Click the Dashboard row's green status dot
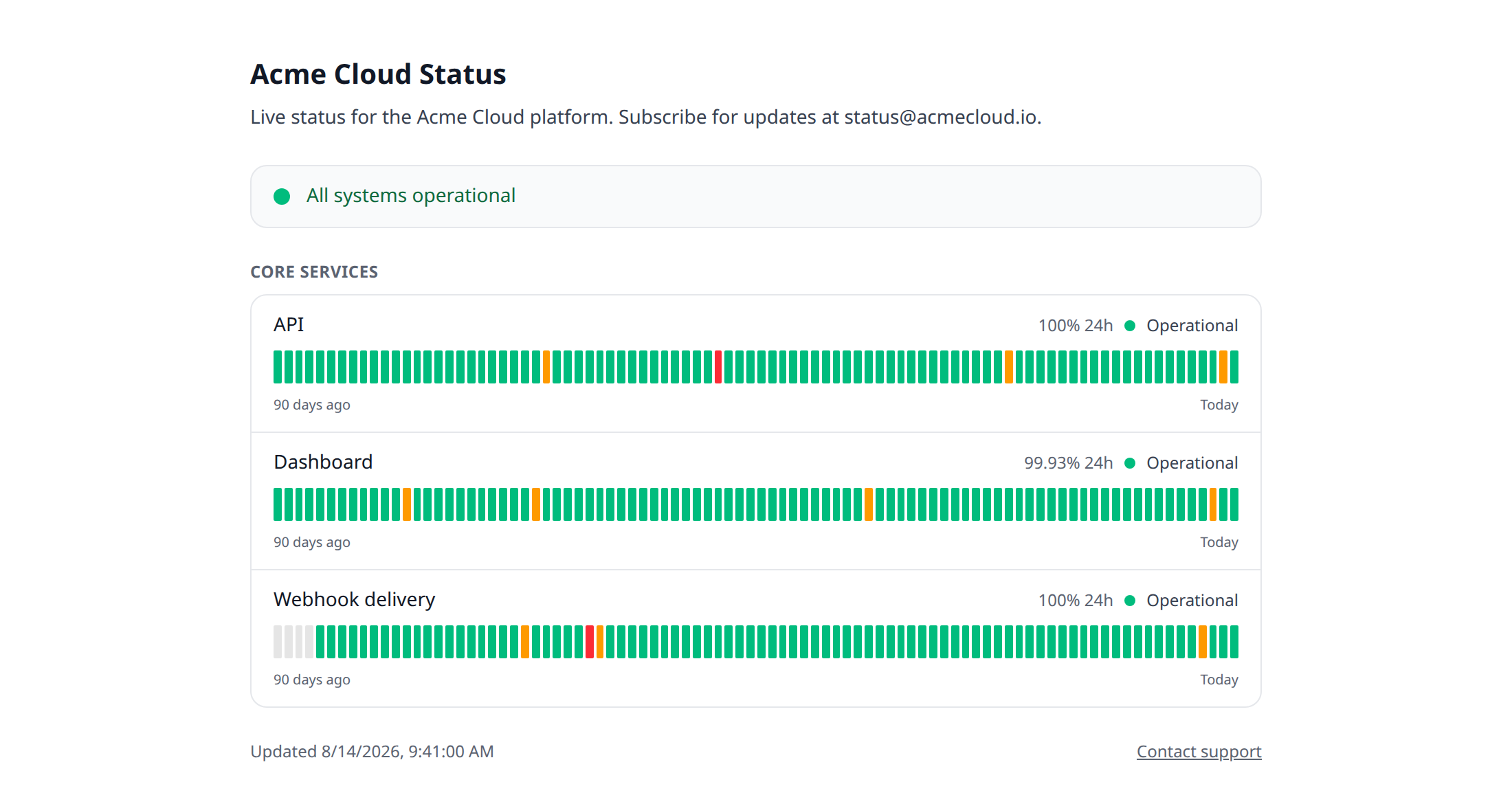The height and width of the screenshot is (804, 1512). point(1130,463)
